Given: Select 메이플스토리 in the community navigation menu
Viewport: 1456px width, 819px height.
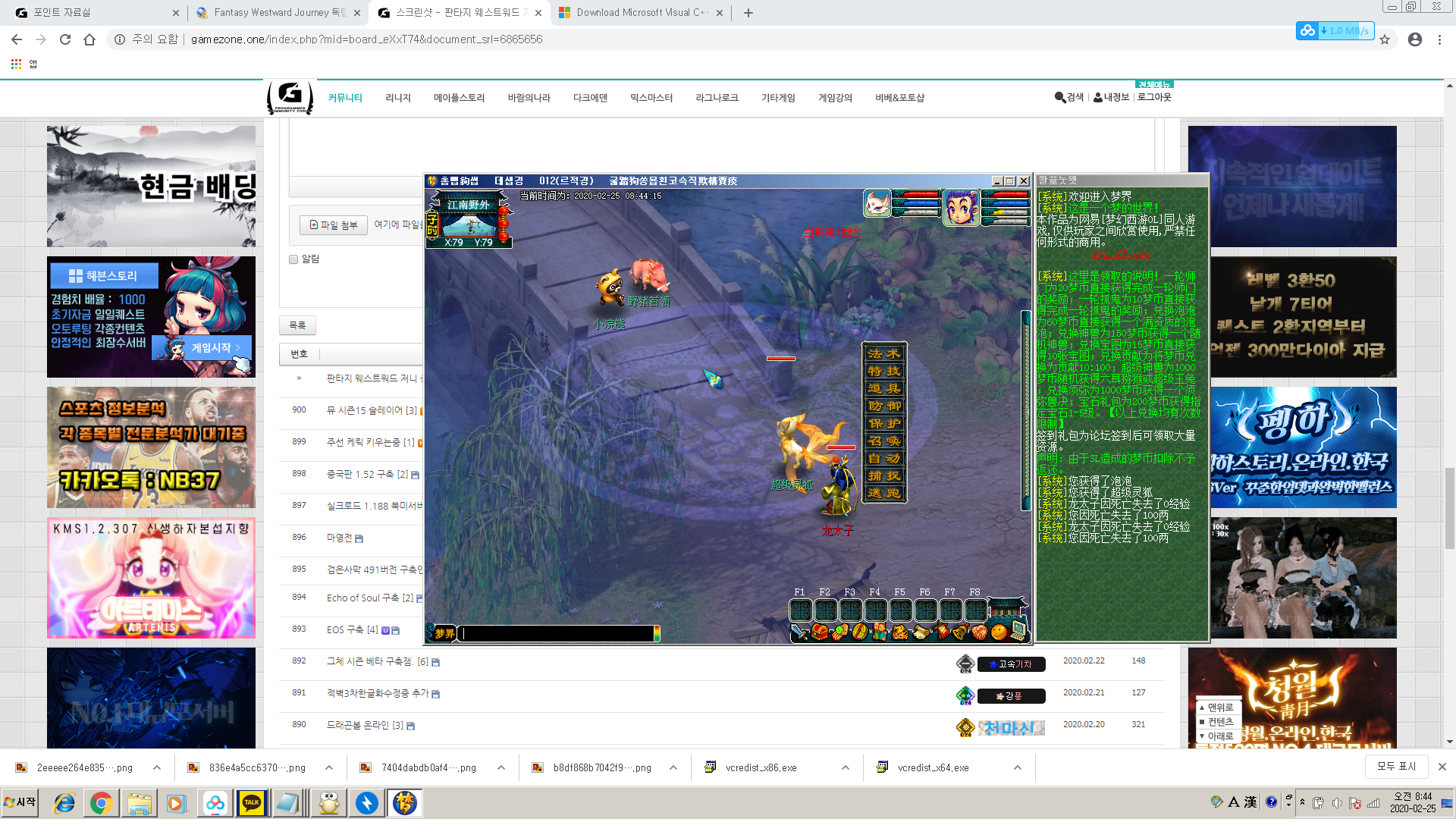Looking at the screenshot, I should (x=460, y=98).
